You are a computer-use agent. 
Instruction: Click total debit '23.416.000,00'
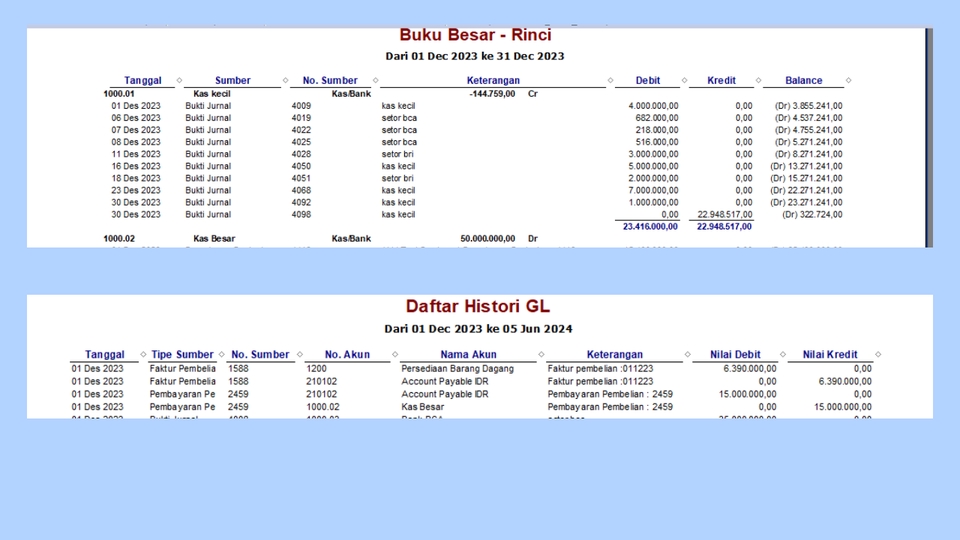point(650,227)
